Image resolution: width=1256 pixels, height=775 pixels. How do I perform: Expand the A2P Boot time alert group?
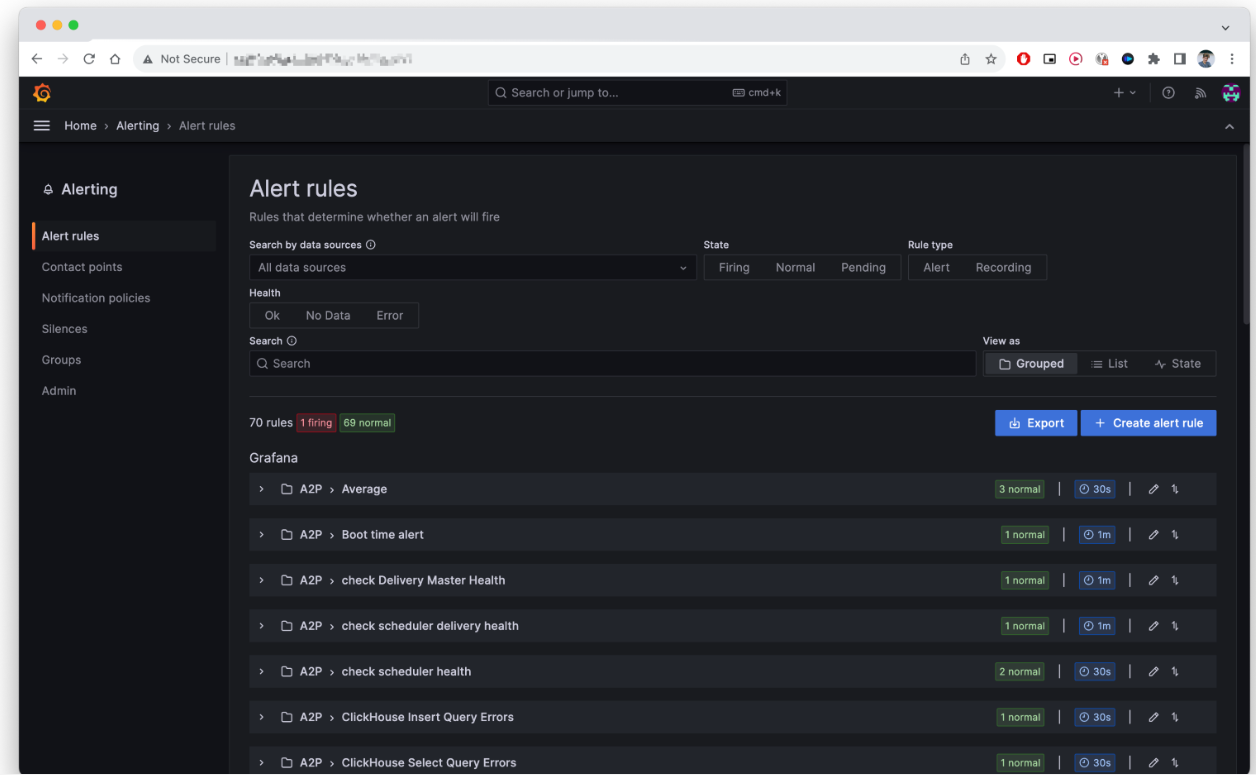tap(261, 535)
